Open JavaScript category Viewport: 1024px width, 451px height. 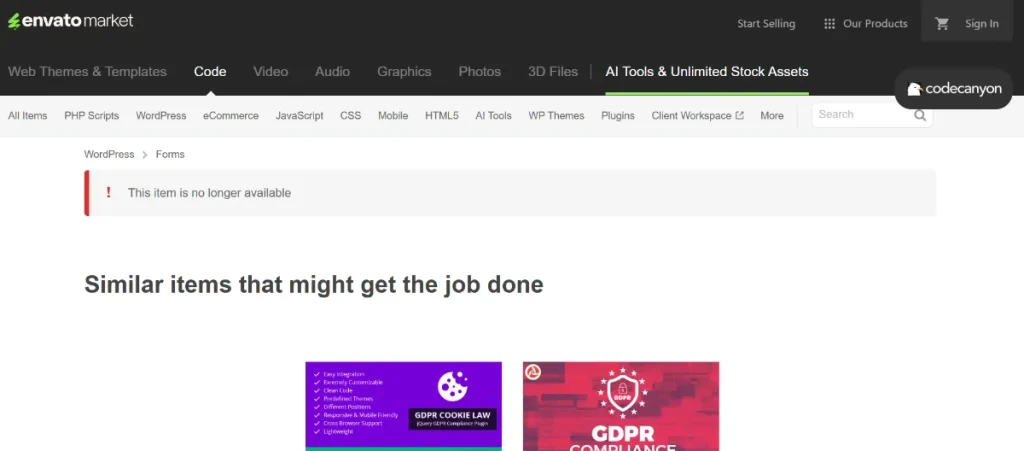coord(299,116)
